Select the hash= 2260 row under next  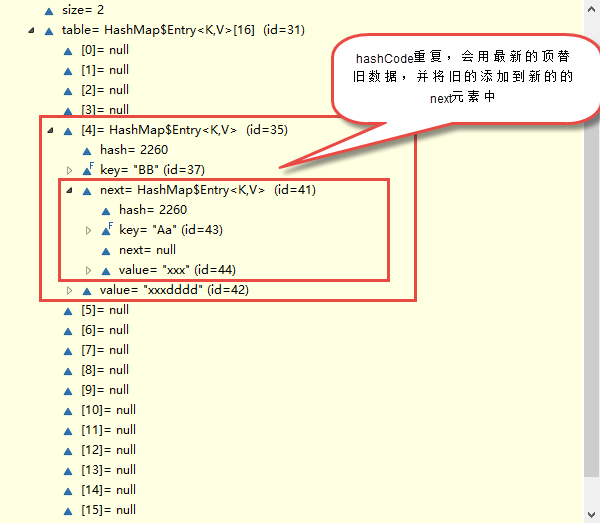[x=153, y=210]
